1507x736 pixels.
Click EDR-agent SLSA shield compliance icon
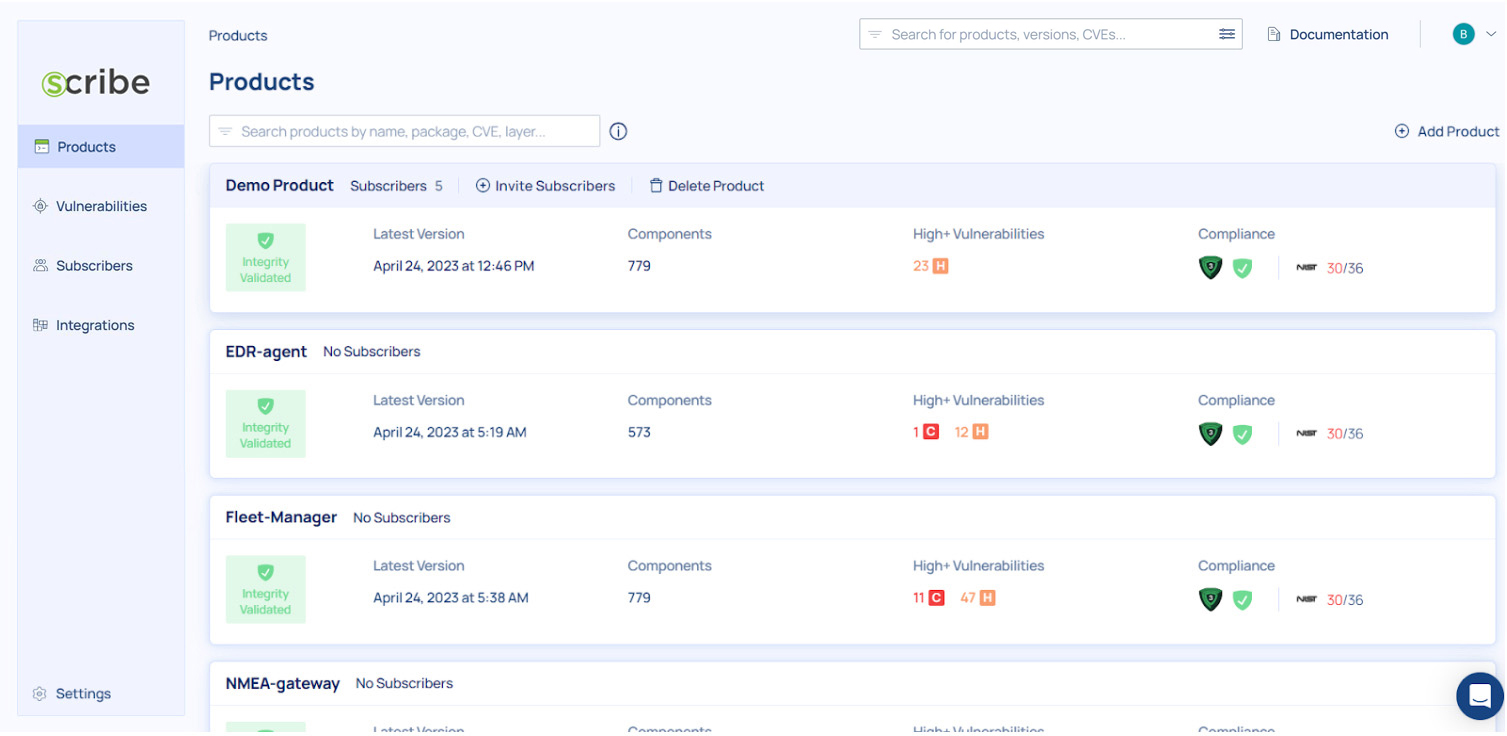pos(1211,434)
